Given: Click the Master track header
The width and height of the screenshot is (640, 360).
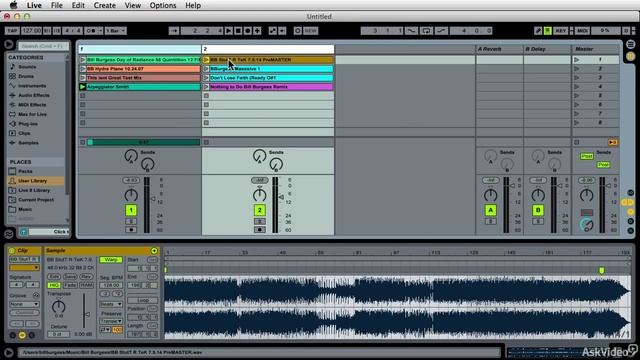Looking at the screenshot, I should pyautogui.click(x=596, y=49).
